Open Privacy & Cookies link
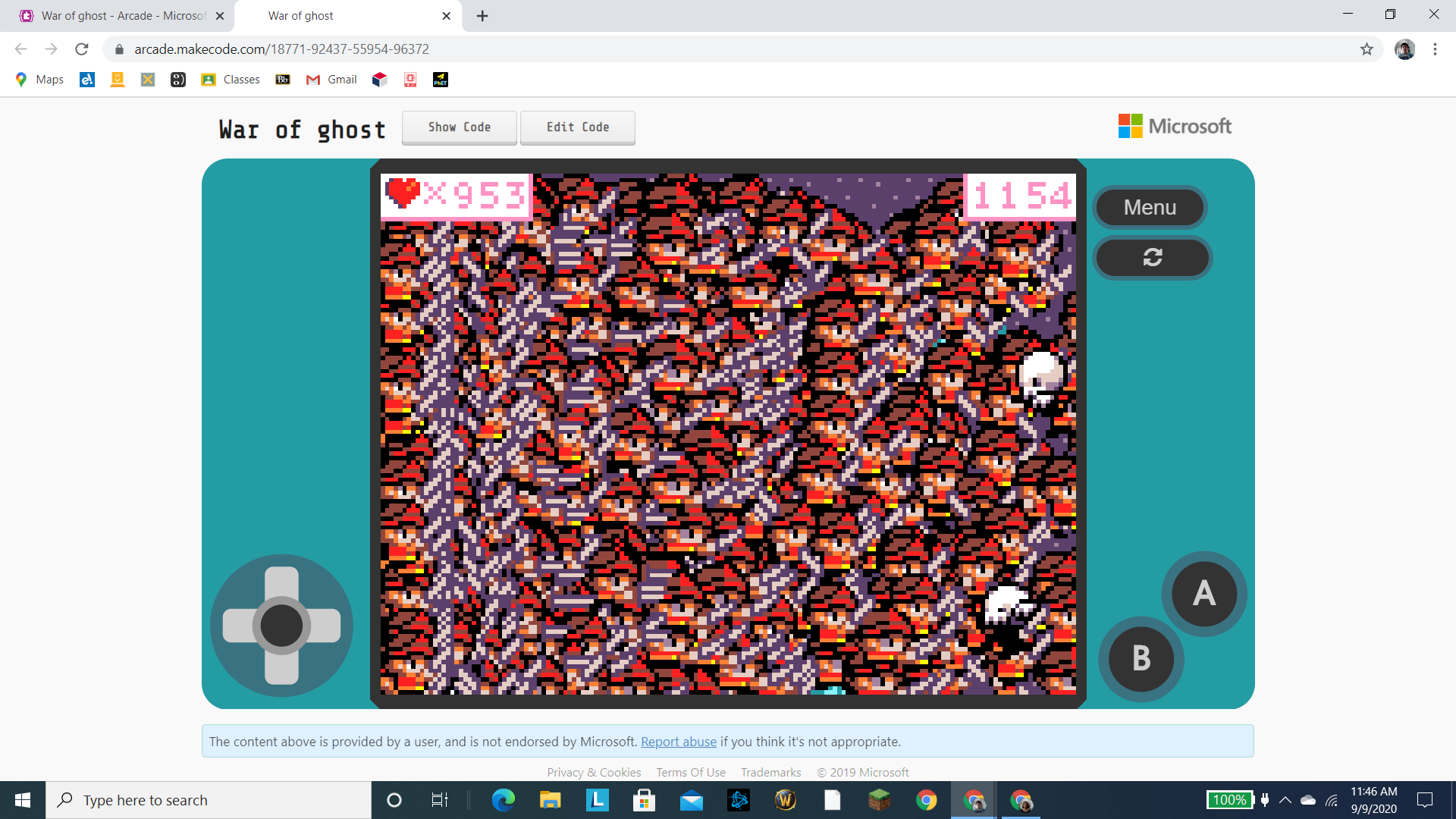This screenshot has height=819, width=1456. point(594,772)
